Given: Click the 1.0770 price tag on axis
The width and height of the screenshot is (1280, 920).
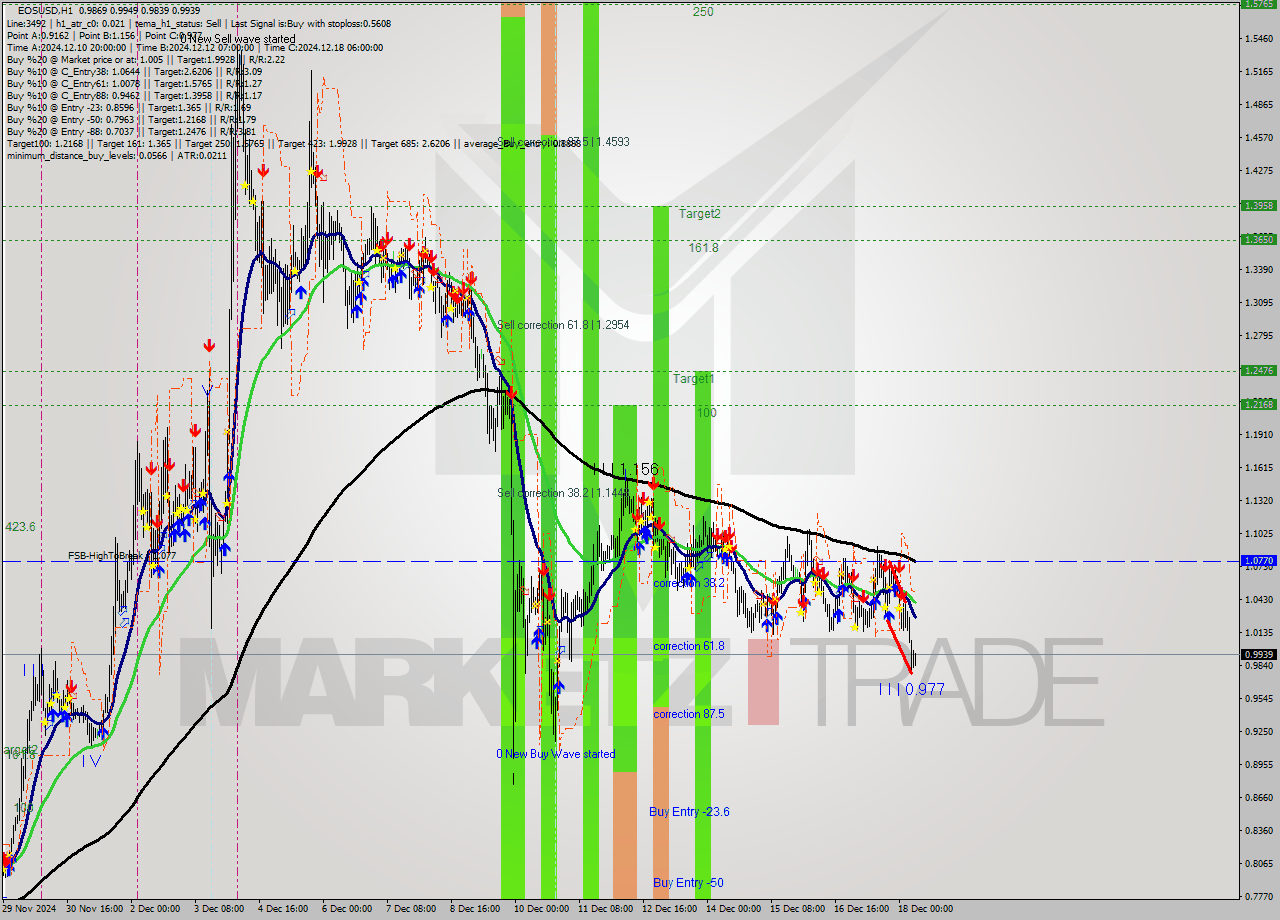Looking at the screenshot, I should [x=1258, y=561].
